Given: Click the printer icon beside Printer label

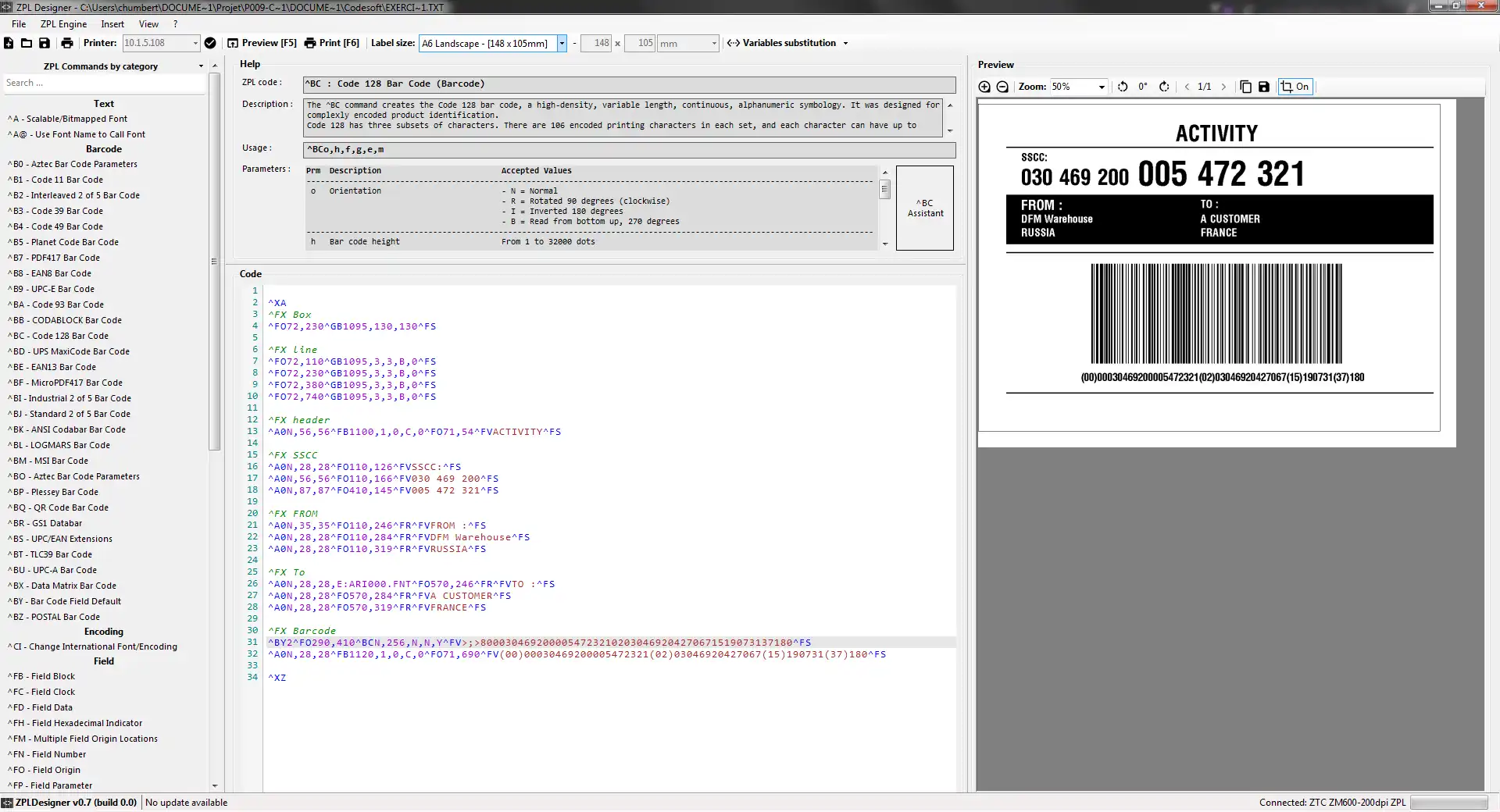Looking at the screenshot, I should point(67,43).
